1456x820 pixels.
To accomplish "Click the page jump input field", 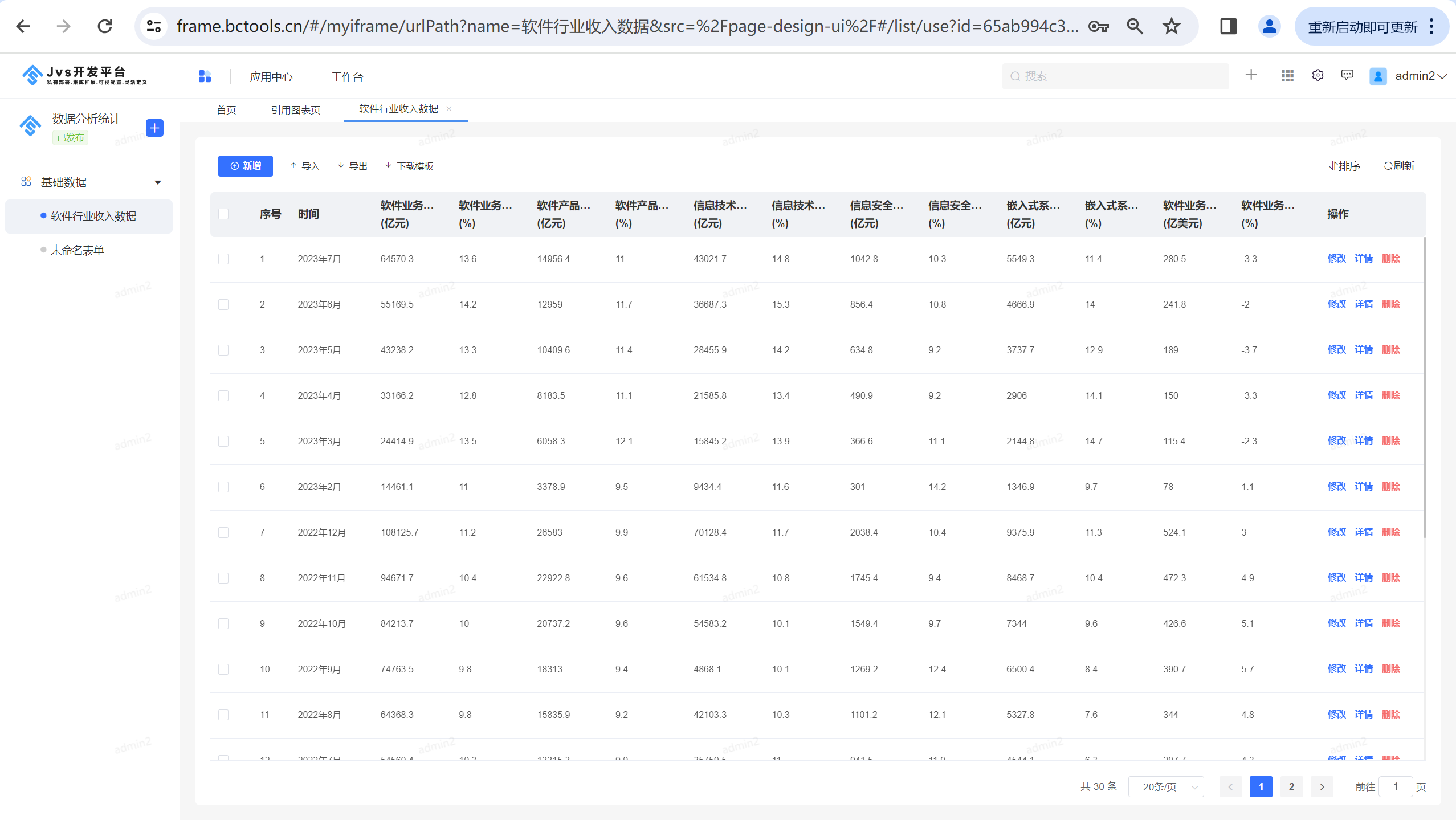I will tap(1395, 786).
